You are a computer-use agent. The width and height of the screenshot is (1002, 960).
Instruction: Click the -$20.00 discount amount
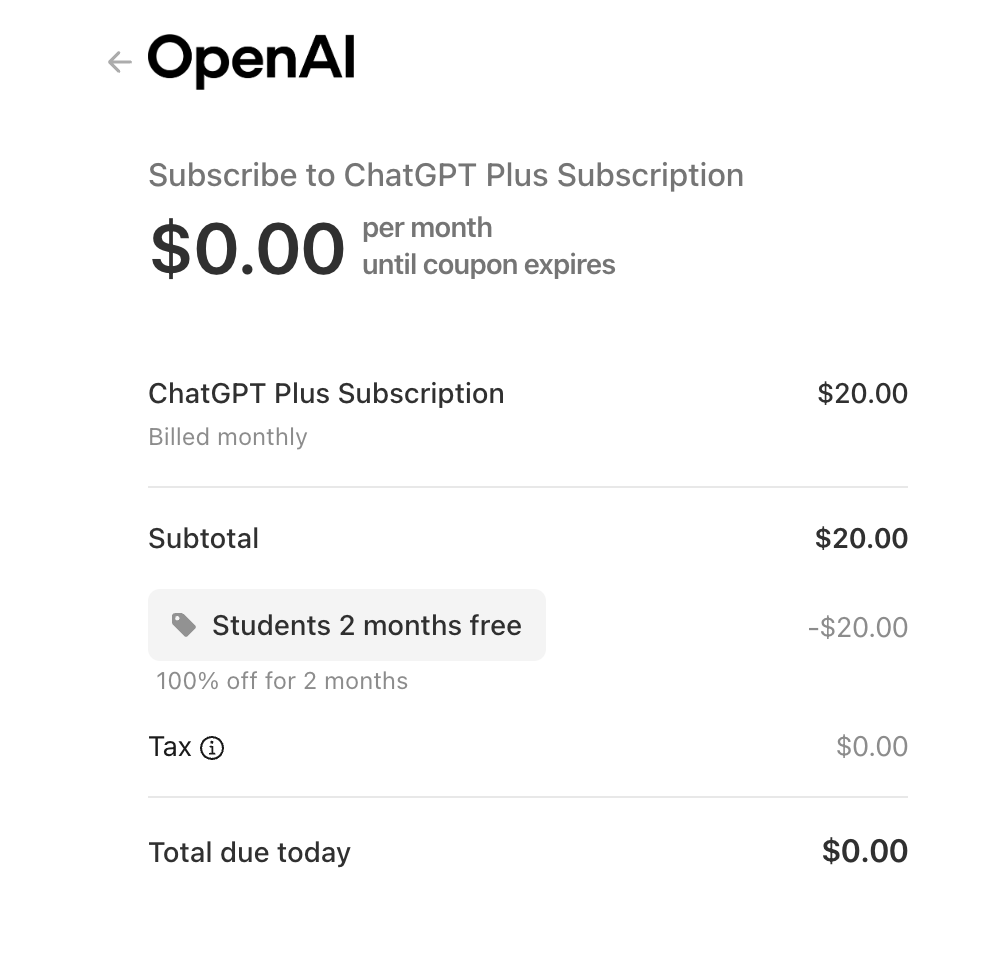[x=857, y=628]
